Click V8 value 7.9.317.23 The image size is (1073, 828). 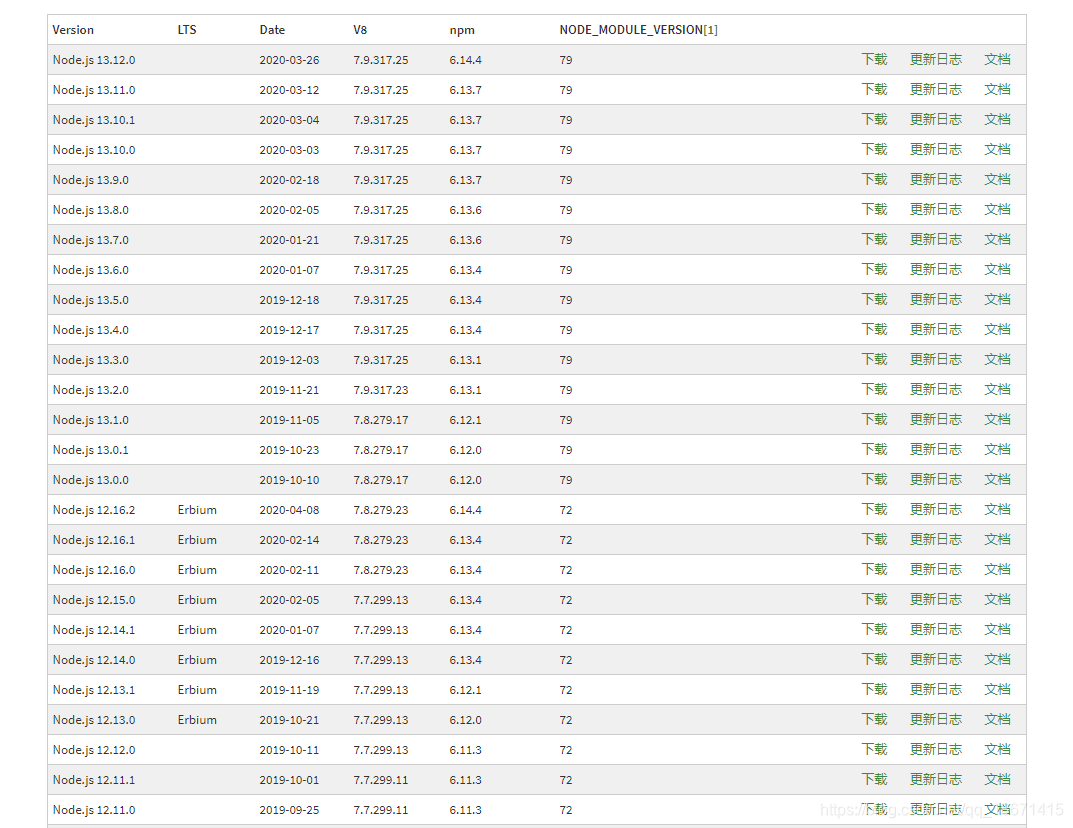coord(380,390)
